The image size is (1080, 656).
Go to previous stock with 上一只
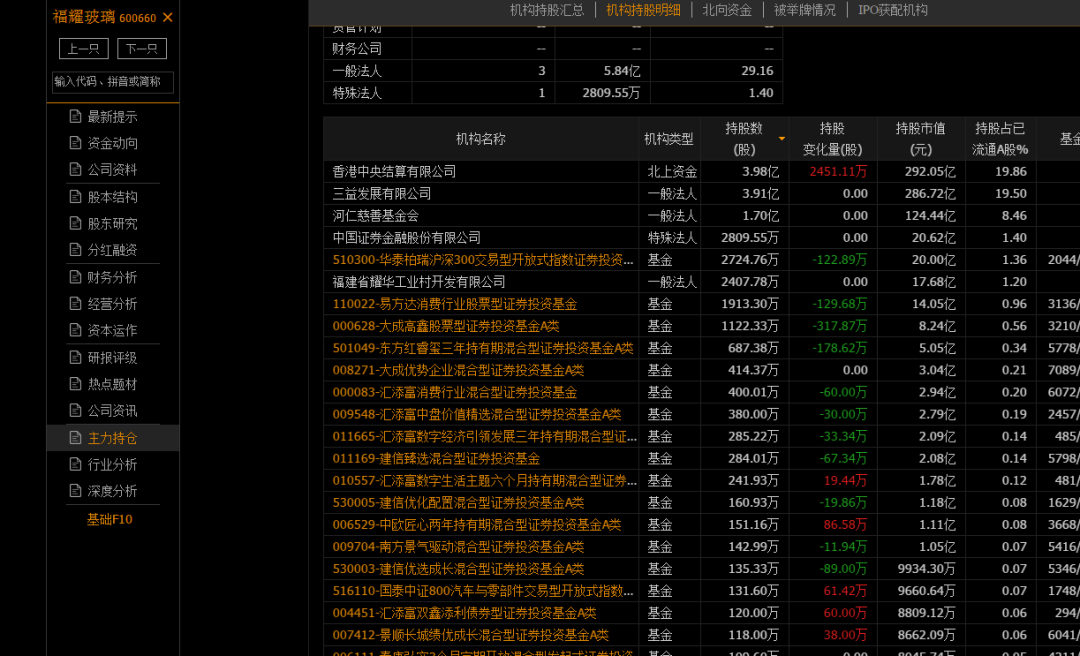coord(83,49)
